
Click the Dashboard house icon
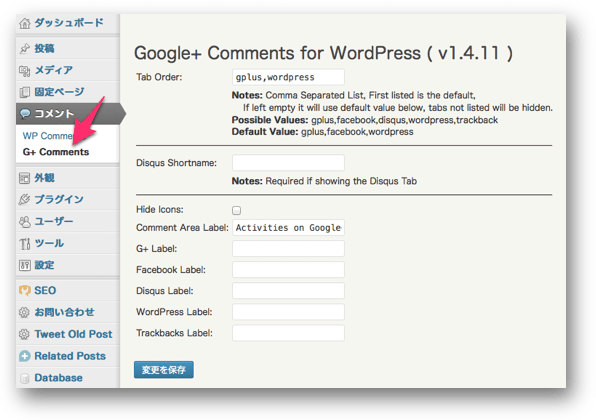(25, 23)
